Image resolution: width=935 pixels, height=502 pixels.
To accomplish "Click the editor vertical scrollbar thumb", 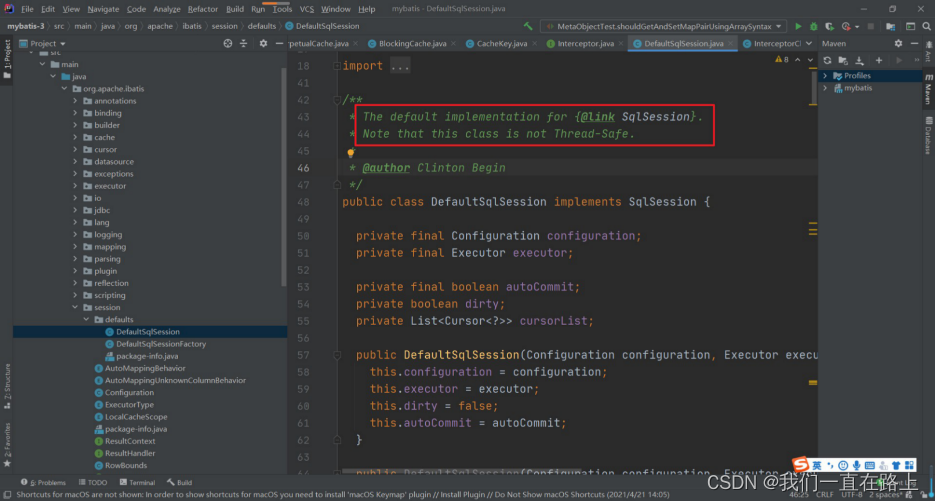I will pos(813,86).
